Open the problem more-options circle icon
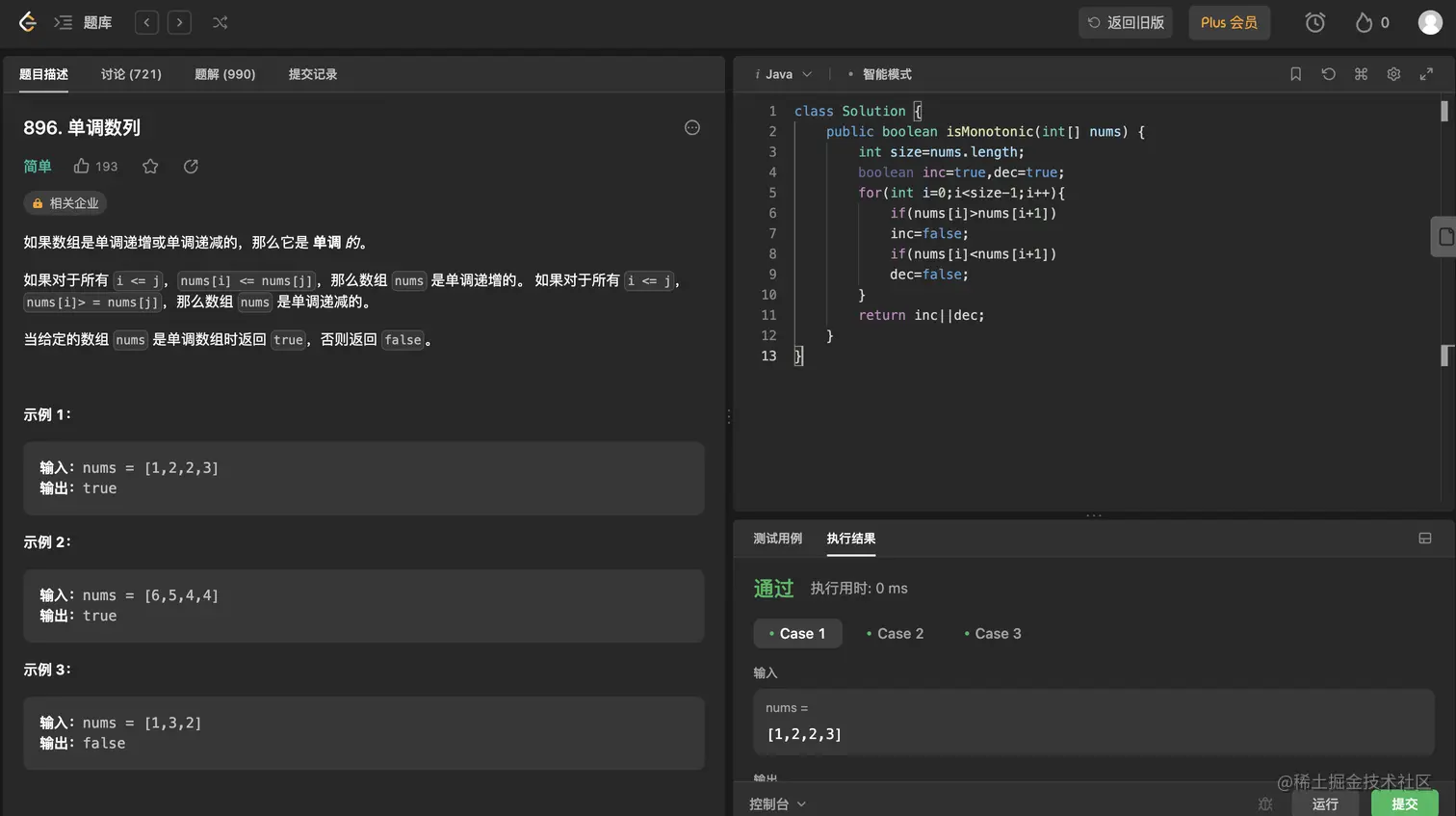1456x816 pixels. coord(692,127)
